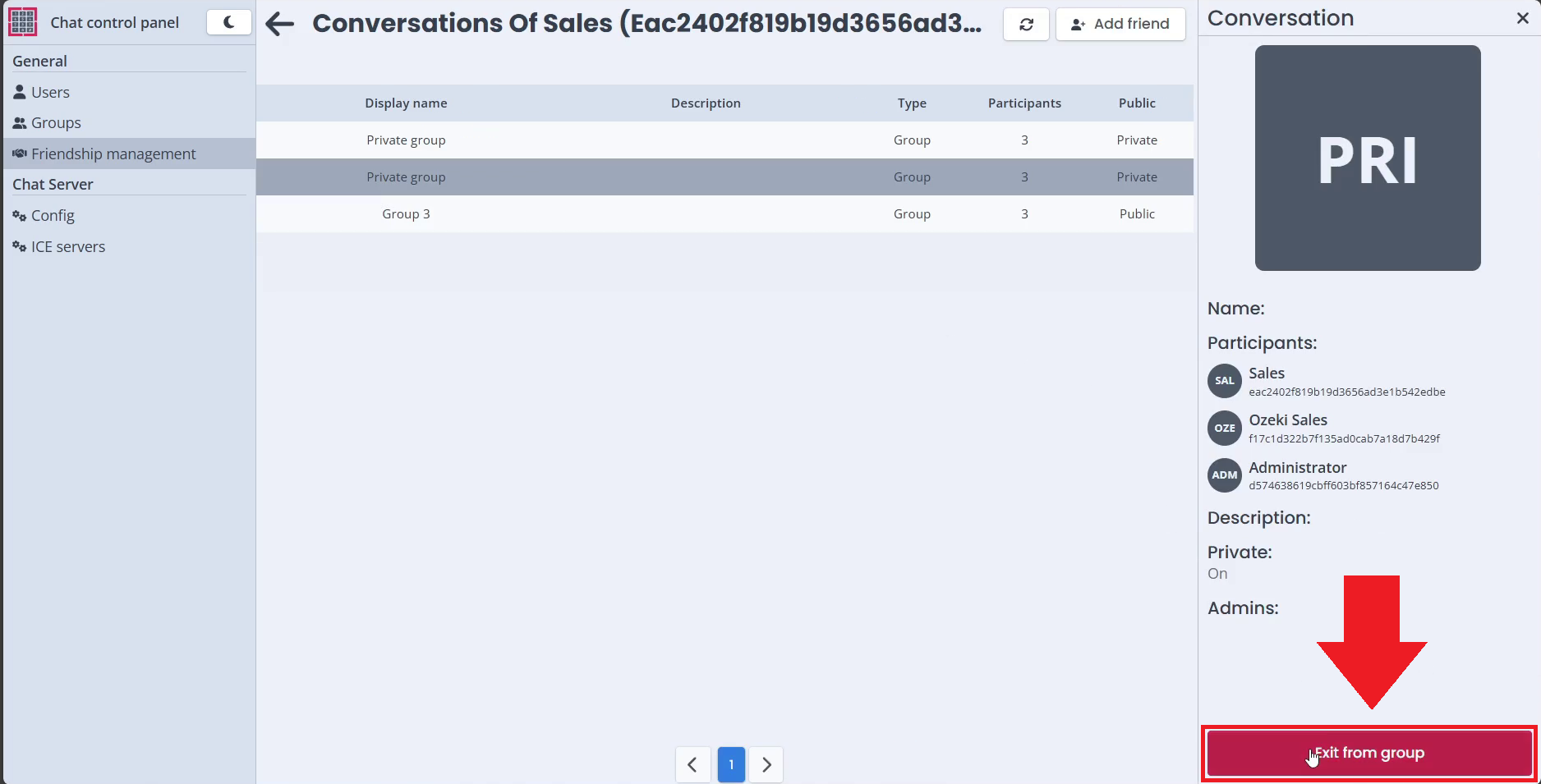Open the ICE servers page
Screen dimensions: 1541x784
point(67,247)
